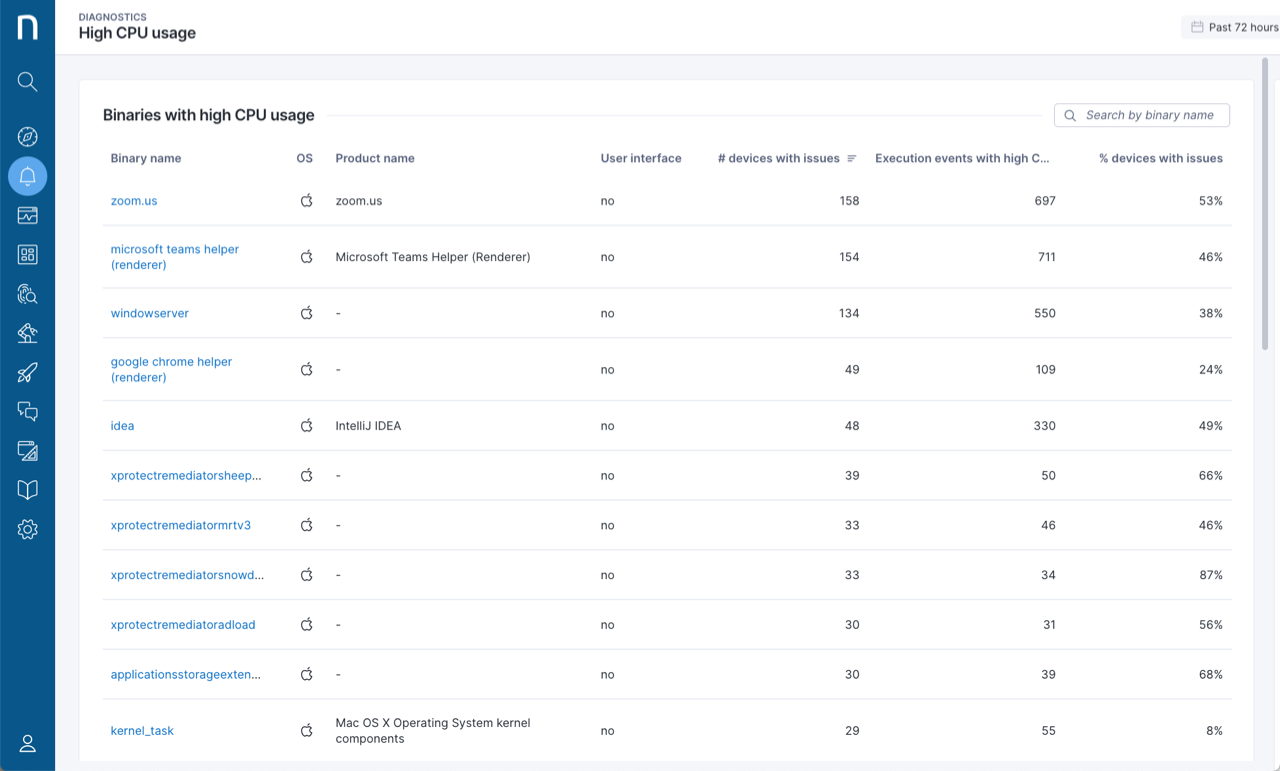Open the rocket launch icon in sidebar

click(27, 372)
